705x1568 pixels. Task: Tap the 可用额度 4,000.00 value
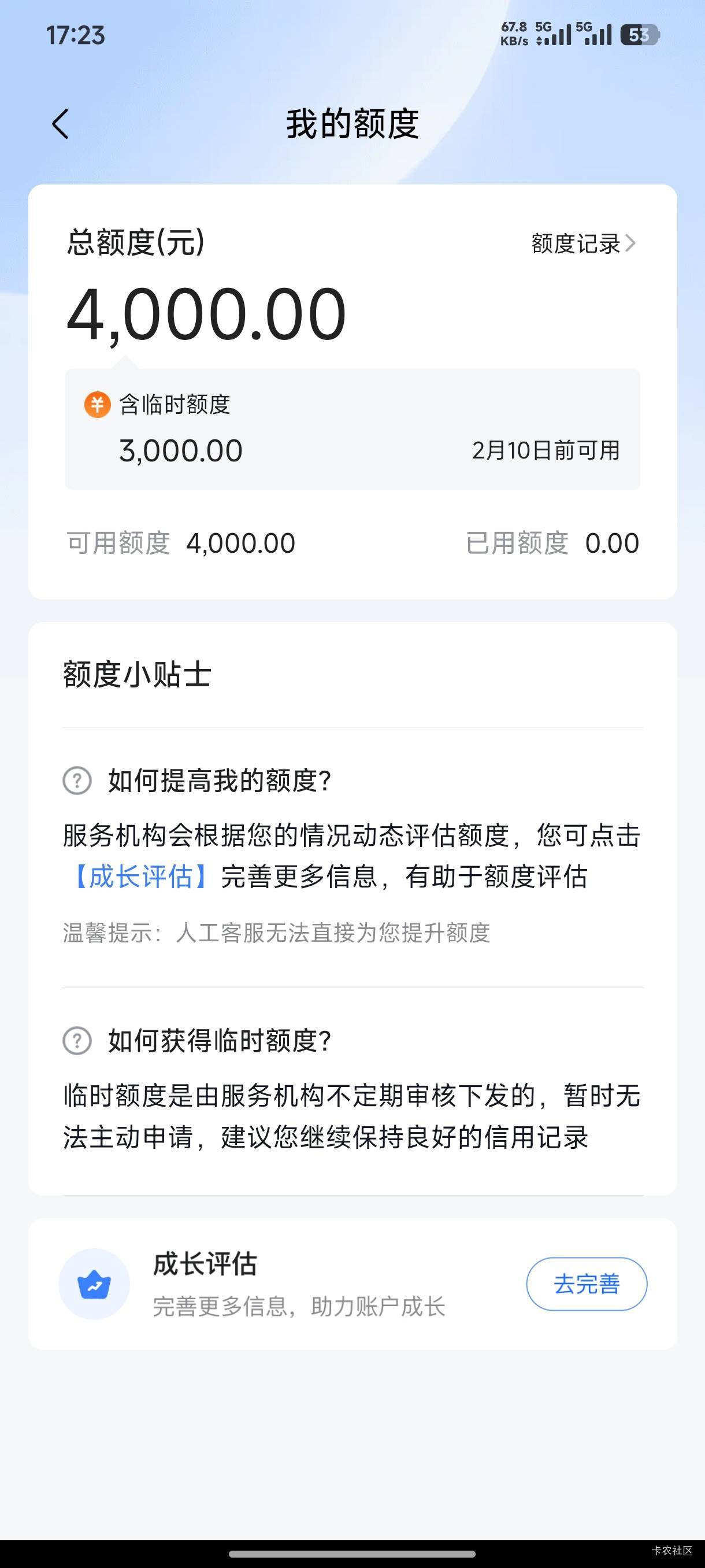pyautogui.click(x=240, y=543)
